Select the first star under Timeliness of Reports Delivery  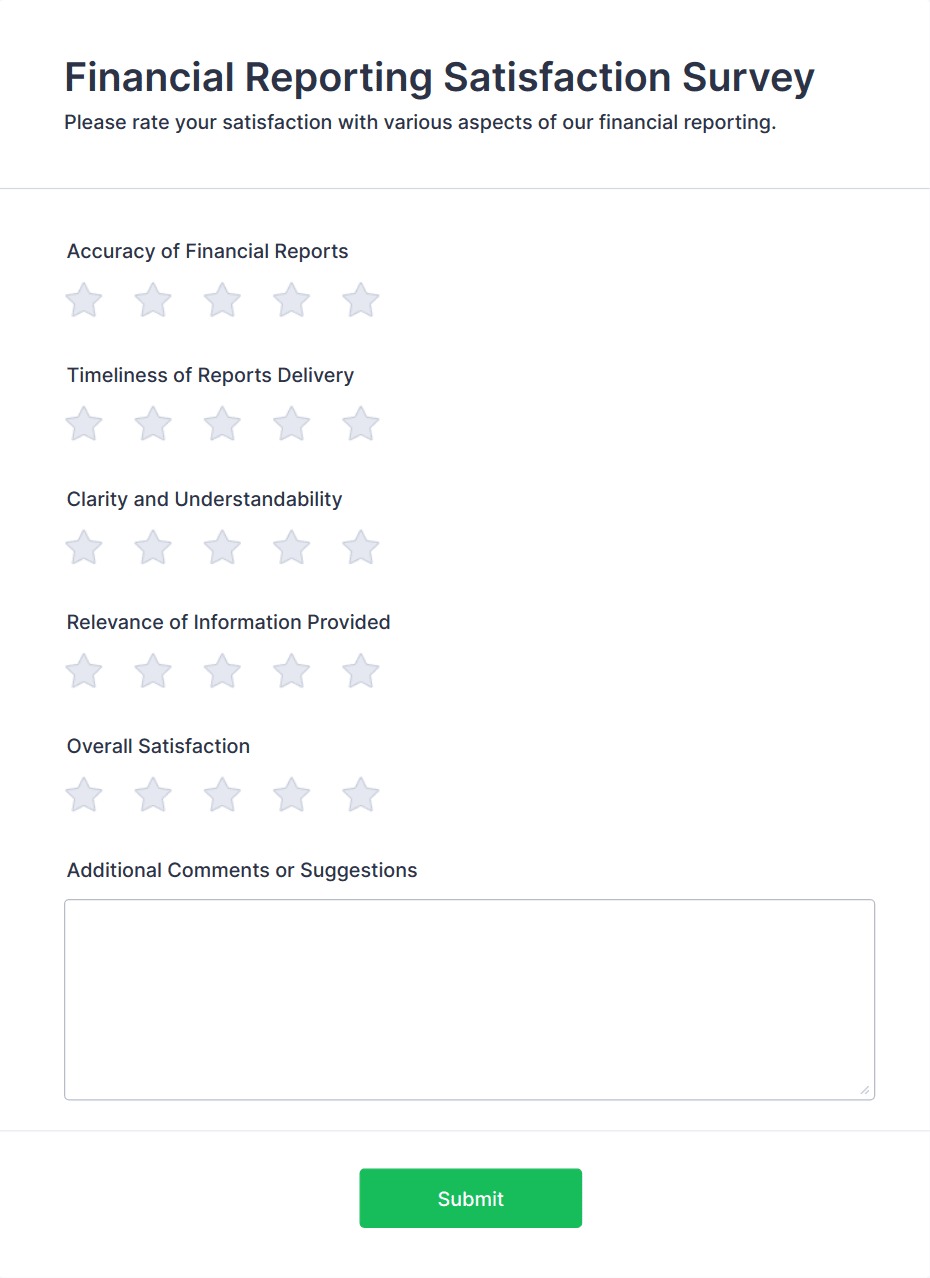[x=84, y=423]
